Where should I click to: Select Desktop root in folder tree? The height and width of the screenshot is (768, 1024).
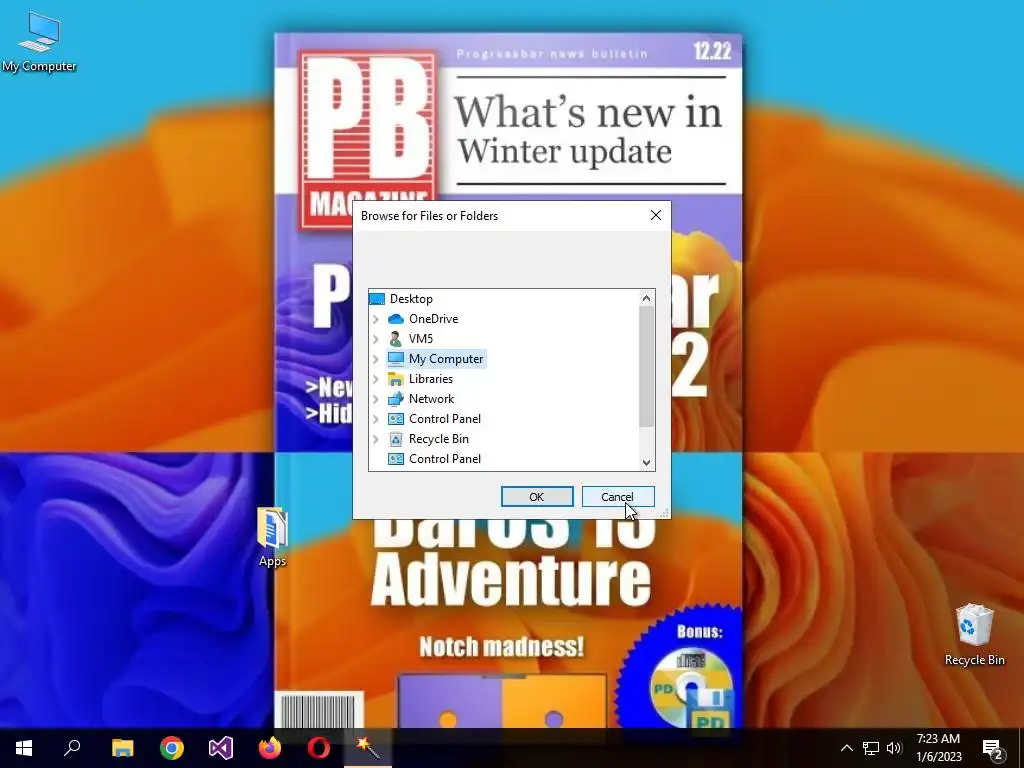coord(411,299)
